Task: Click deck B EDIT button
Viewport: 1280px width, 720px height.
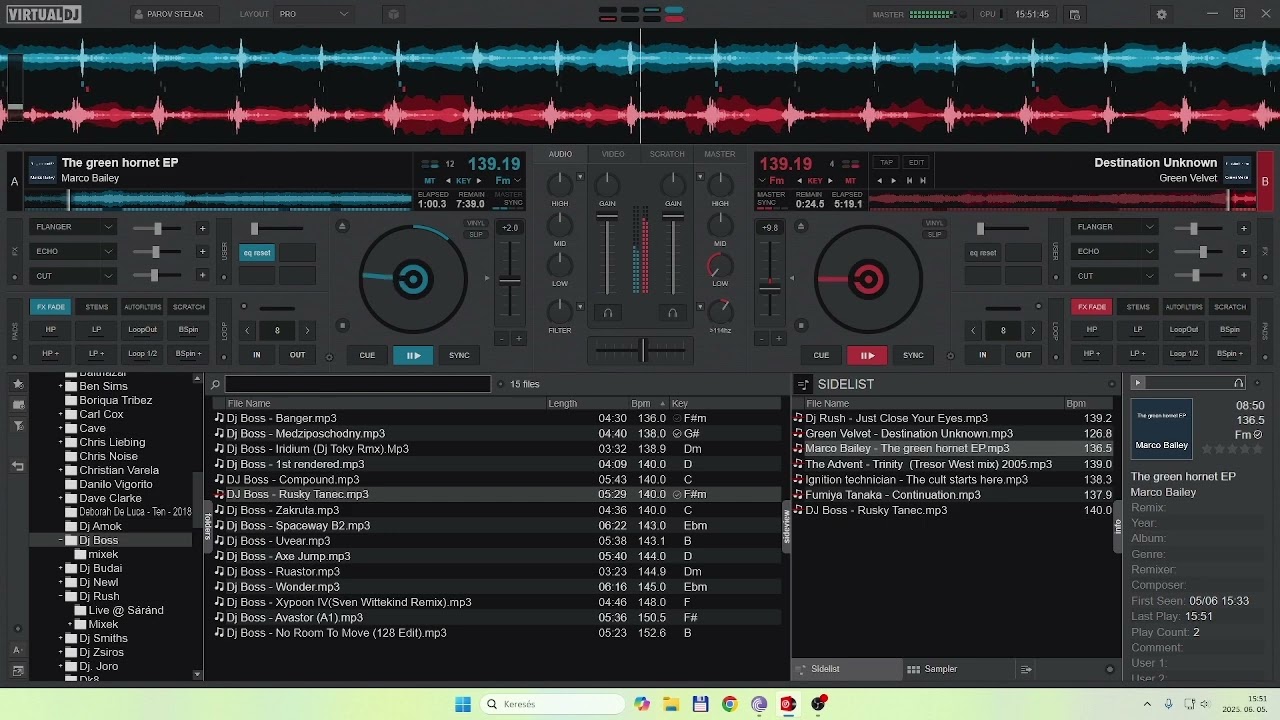Action: tap(917, 162)
